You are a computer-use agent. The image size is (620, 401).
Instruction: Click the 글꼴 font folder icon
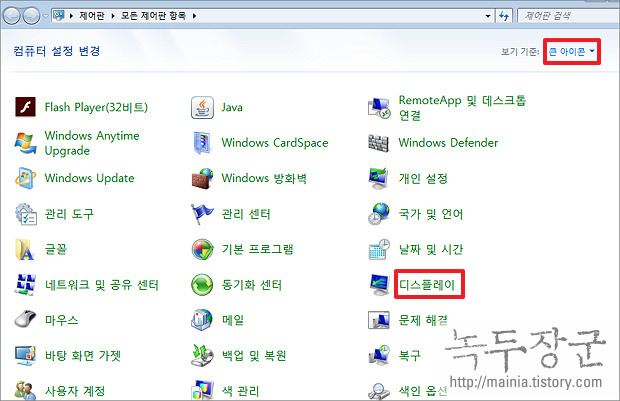click(25, 250)
